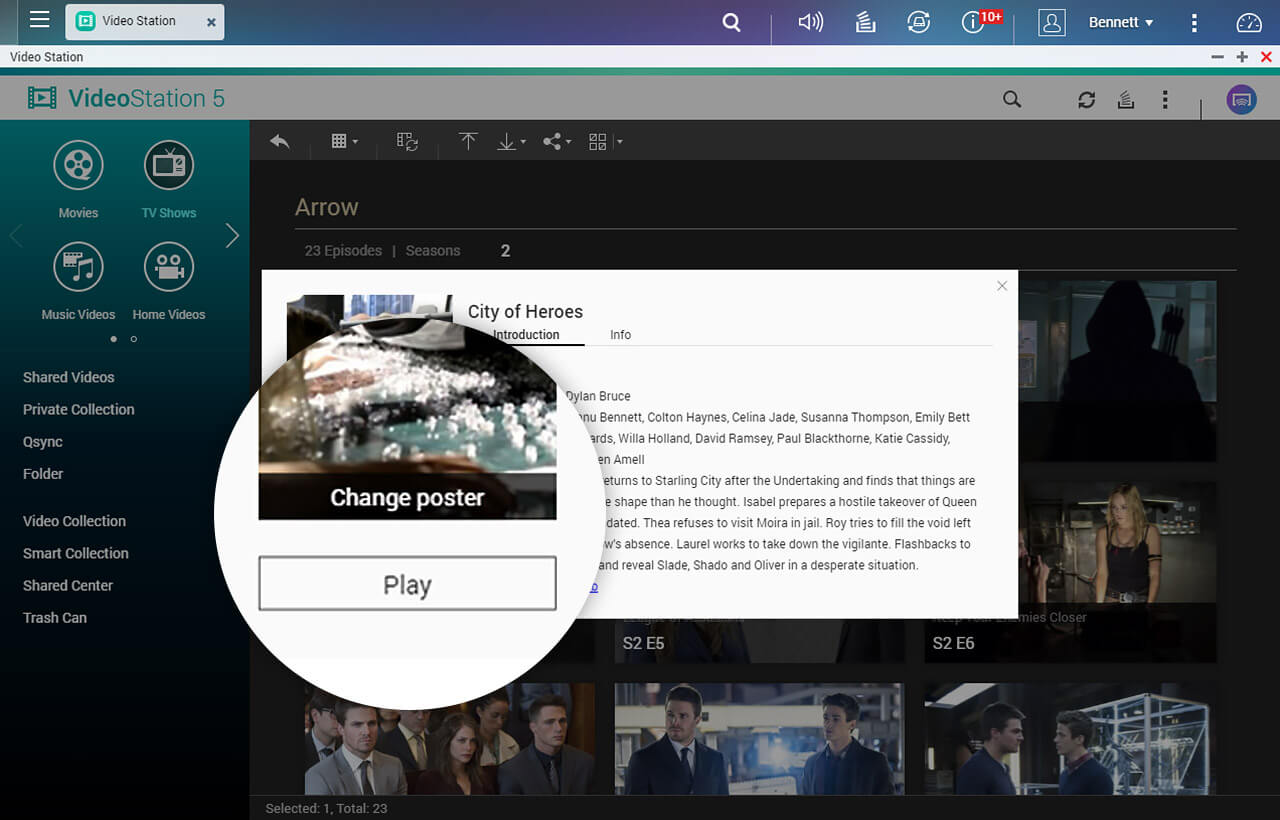Select the Music Videos category

(x=78, y=281)
